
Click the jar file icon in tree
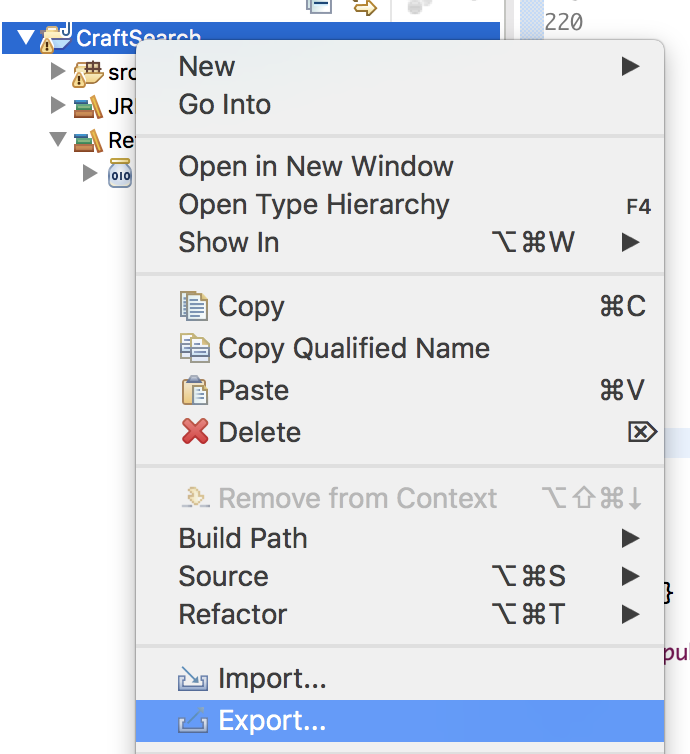tap(120, 173)
